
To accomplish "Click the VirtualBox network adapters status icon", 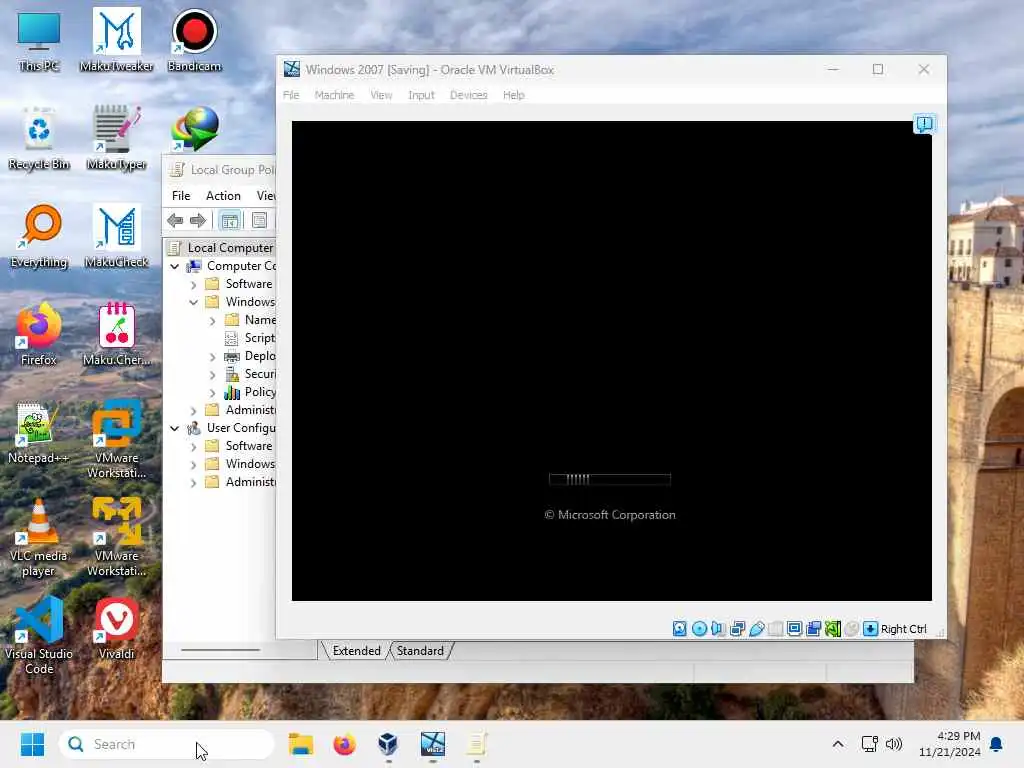I will pyautogui.click(x=737, y=629).
